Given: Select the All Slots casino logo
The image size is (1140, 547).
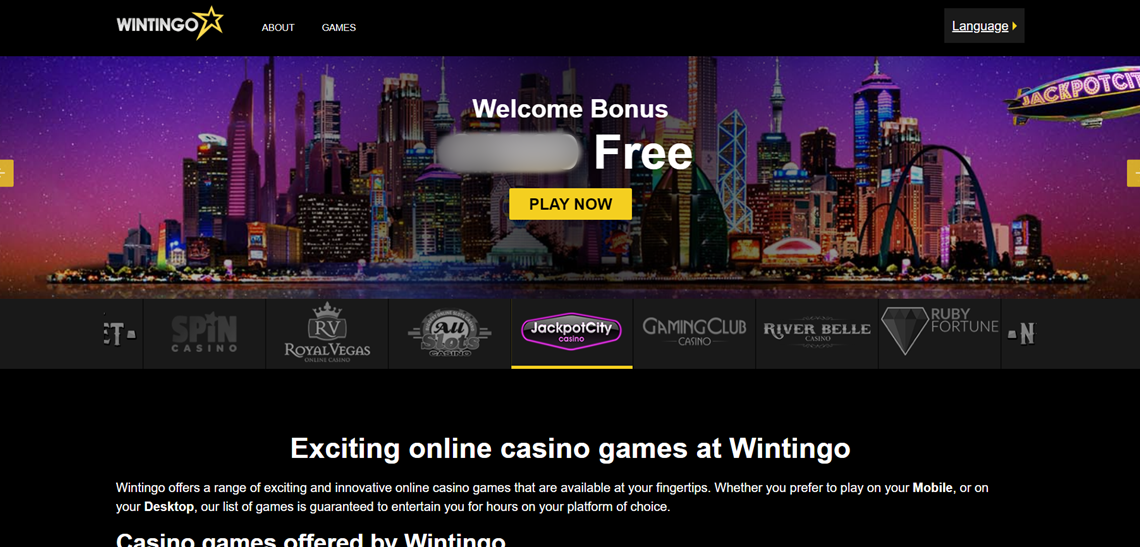Looking at the screenshot, I should (449, 333).
